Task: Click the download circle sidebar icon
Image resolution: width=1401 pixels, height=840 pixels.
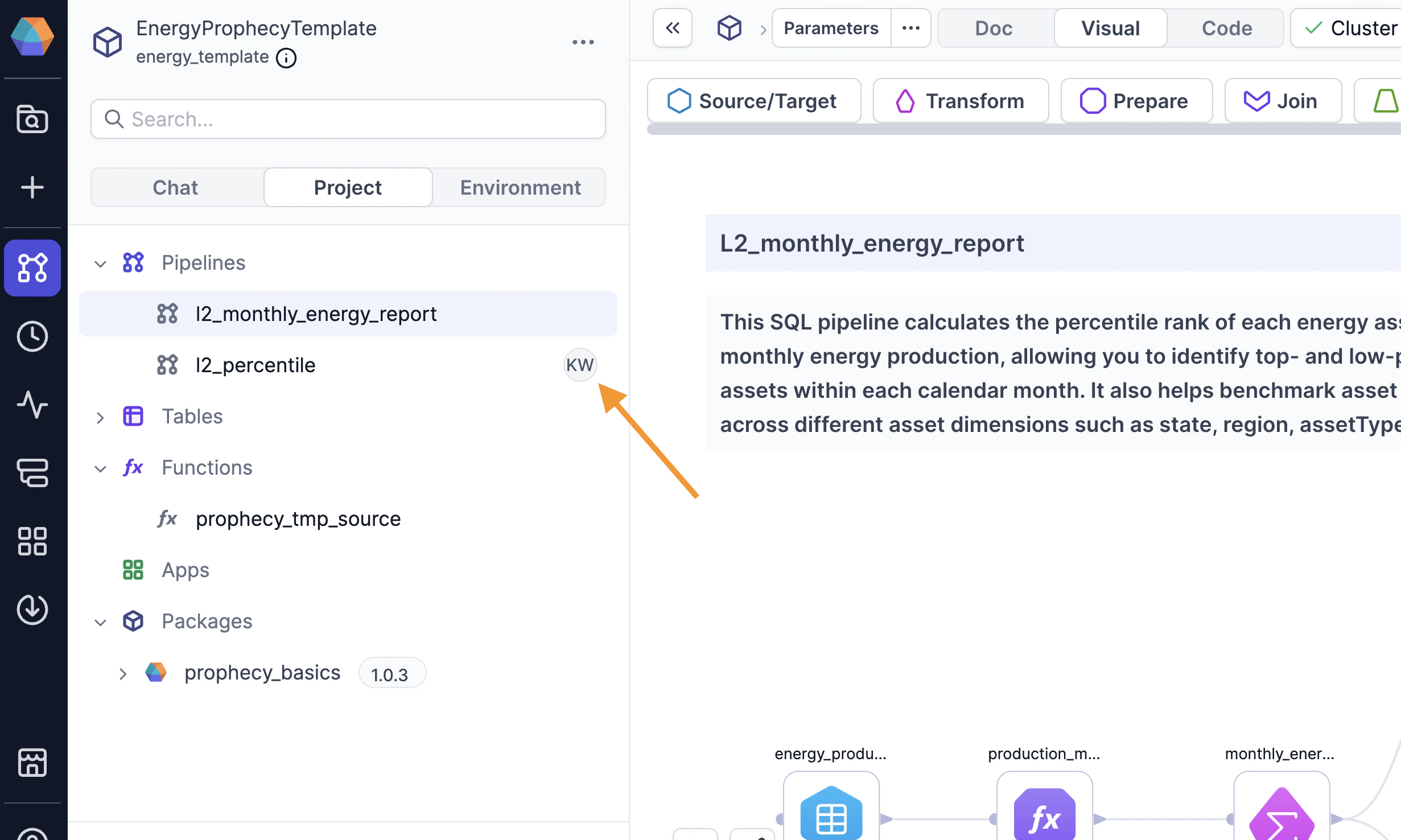Action: (32, 610)
